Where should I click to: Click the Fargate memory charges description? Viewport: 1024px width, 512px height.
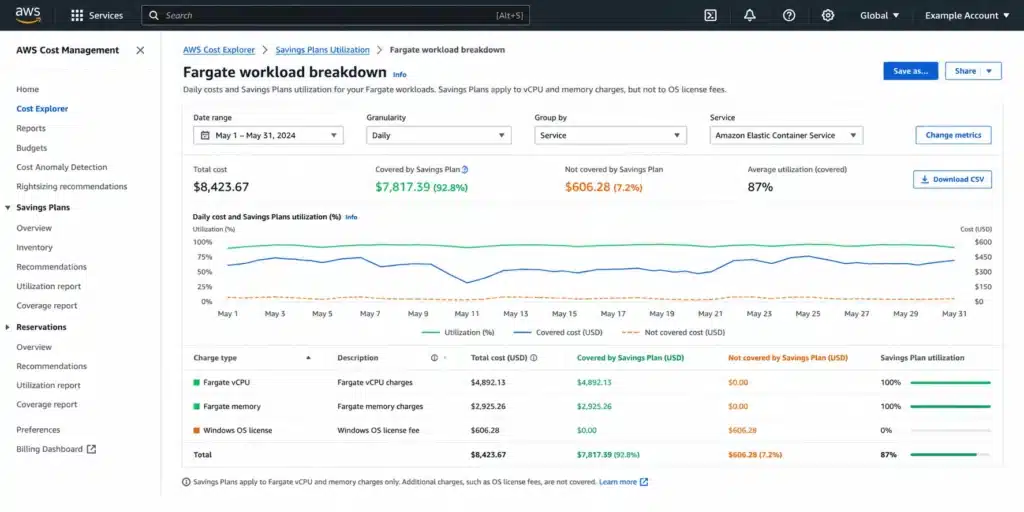(x=380, y=406)
